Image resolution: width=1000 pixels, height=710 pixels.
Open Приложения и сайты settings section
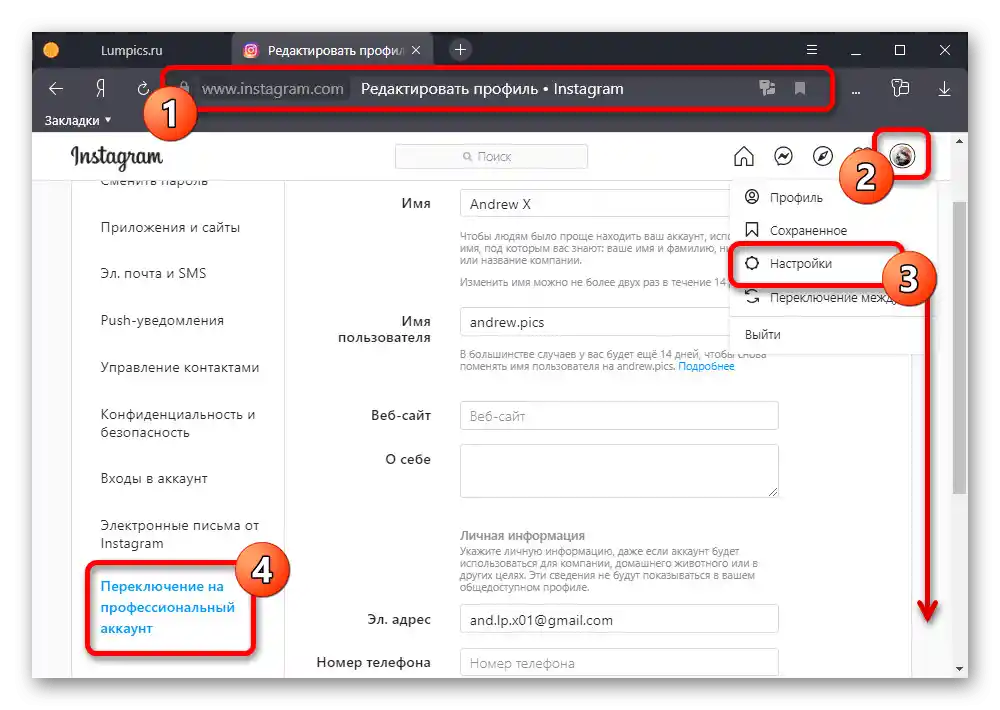[x=170, y=227]
